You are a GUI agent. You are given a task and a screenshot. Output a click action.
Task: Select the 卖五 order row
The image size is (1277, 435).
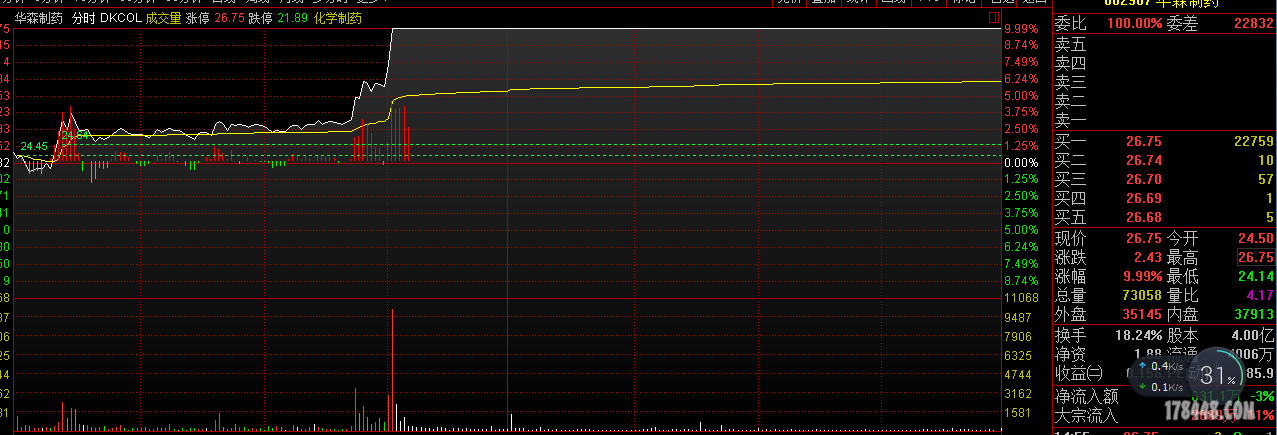click(x=1165, y=44)
